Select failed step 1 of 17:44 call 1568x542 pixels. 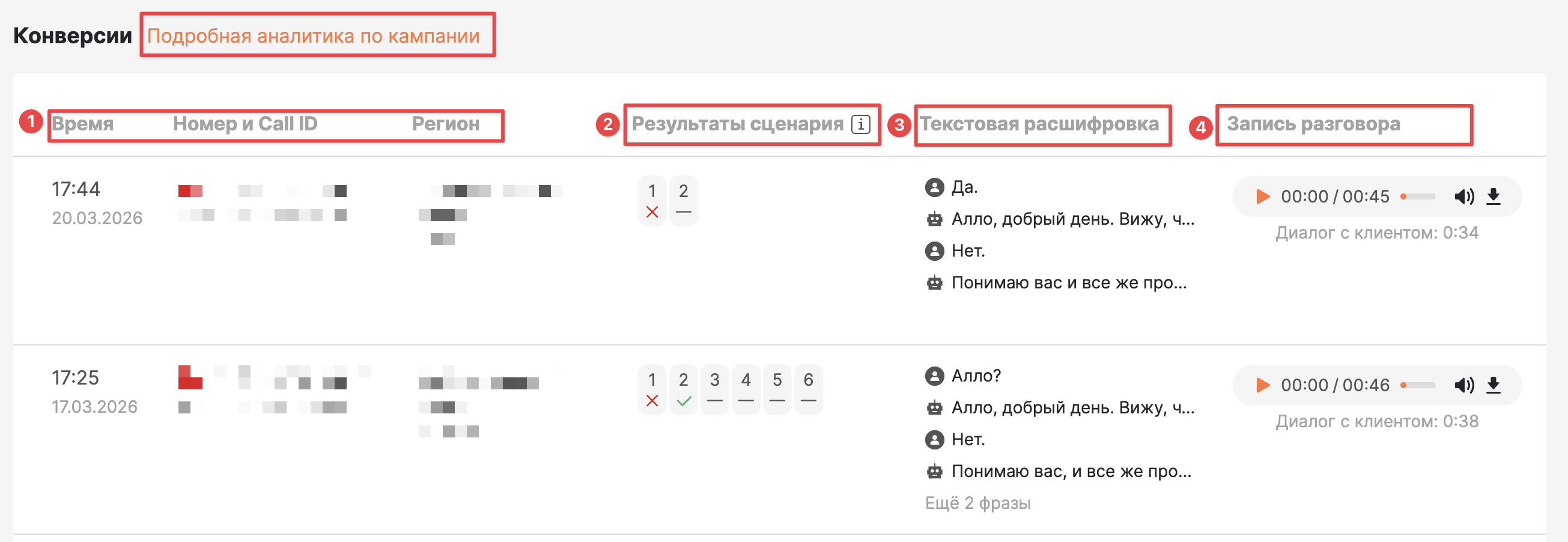[652, 201]
